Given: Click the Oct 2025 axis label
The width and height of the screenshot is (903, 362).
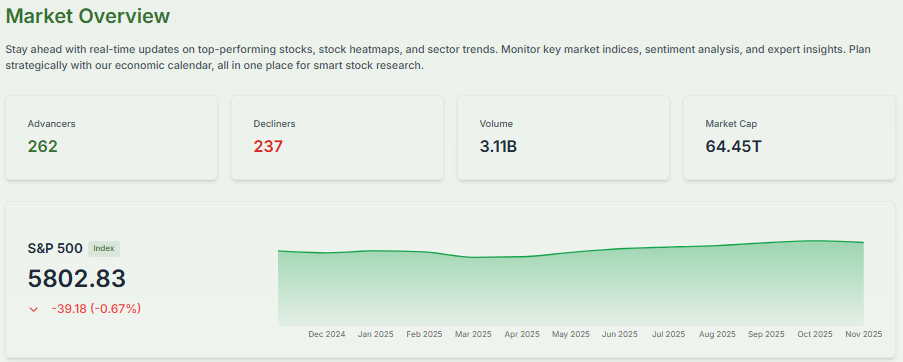Looking at the screenshot, I should coord(815,334).
